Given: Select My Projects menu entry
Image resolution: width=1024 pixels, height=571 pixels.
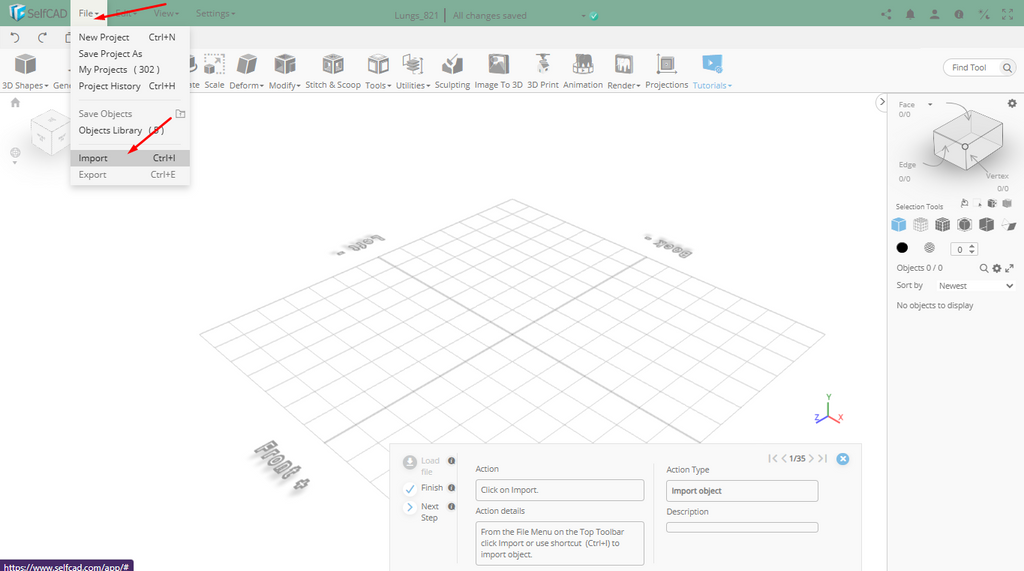Looking at the screenshot, I should pyautogui.click(x=130, y=69).
